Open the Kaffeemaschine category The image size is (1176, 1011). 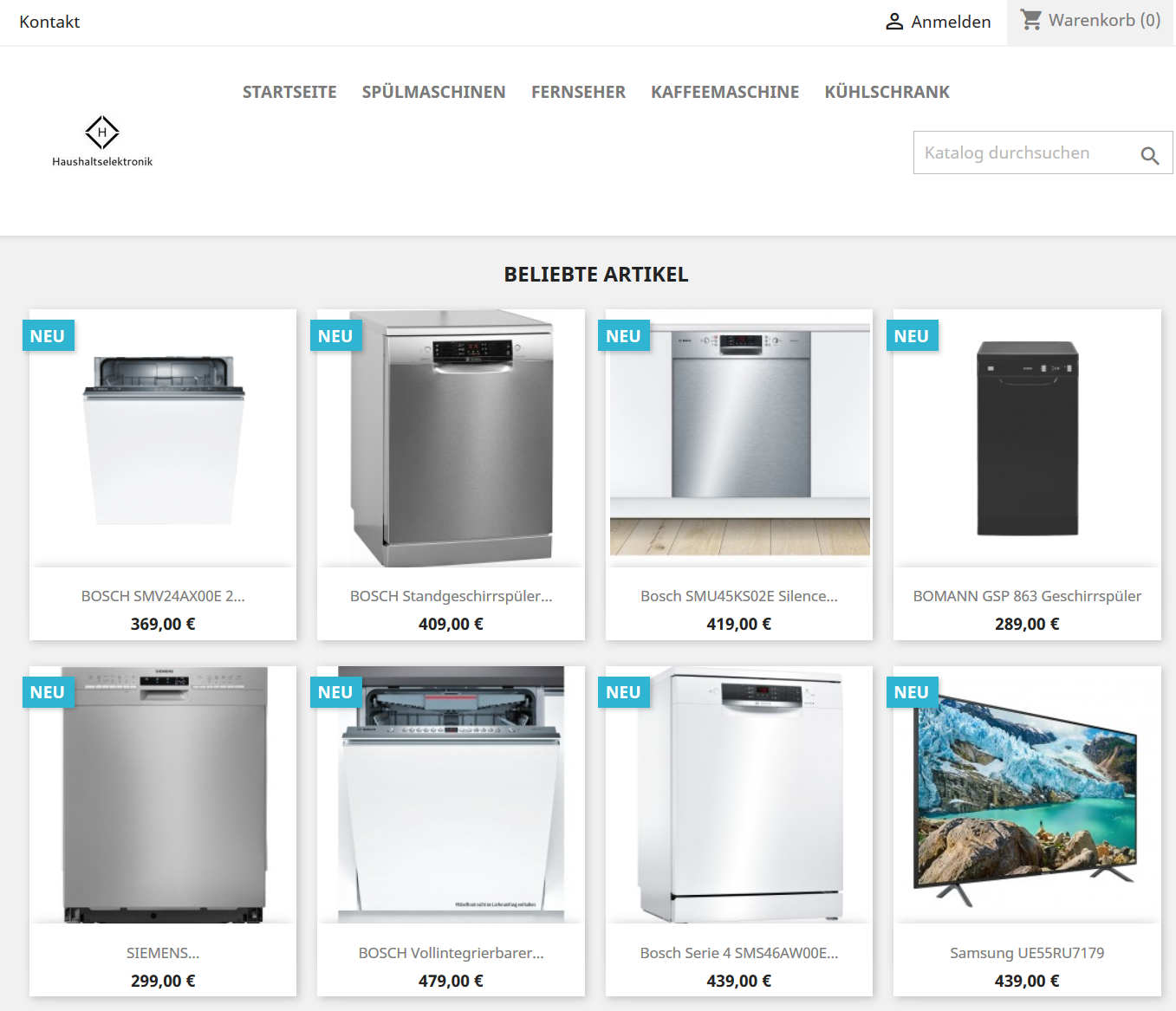(724, 92)
